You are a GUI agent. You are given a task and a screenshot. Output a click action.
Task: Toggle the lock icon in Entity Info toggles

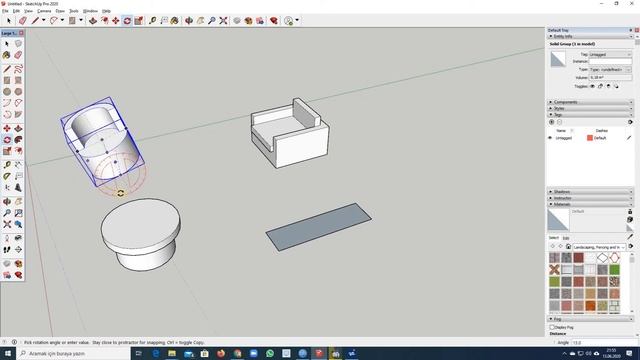coord(600,86)
